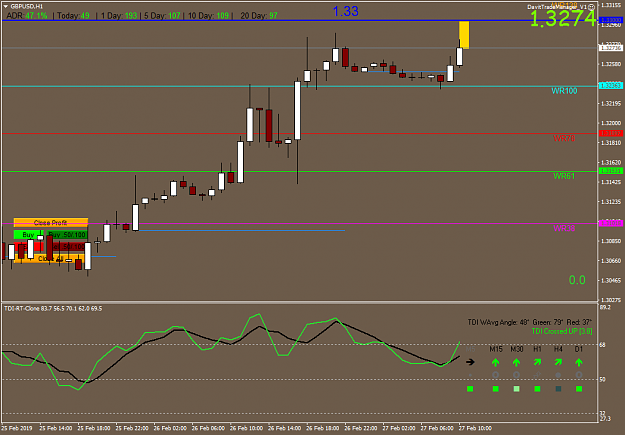Viewport: 625px width, 435px height.
Task: Click the dark teal square under H4
Action: [558, 388]
